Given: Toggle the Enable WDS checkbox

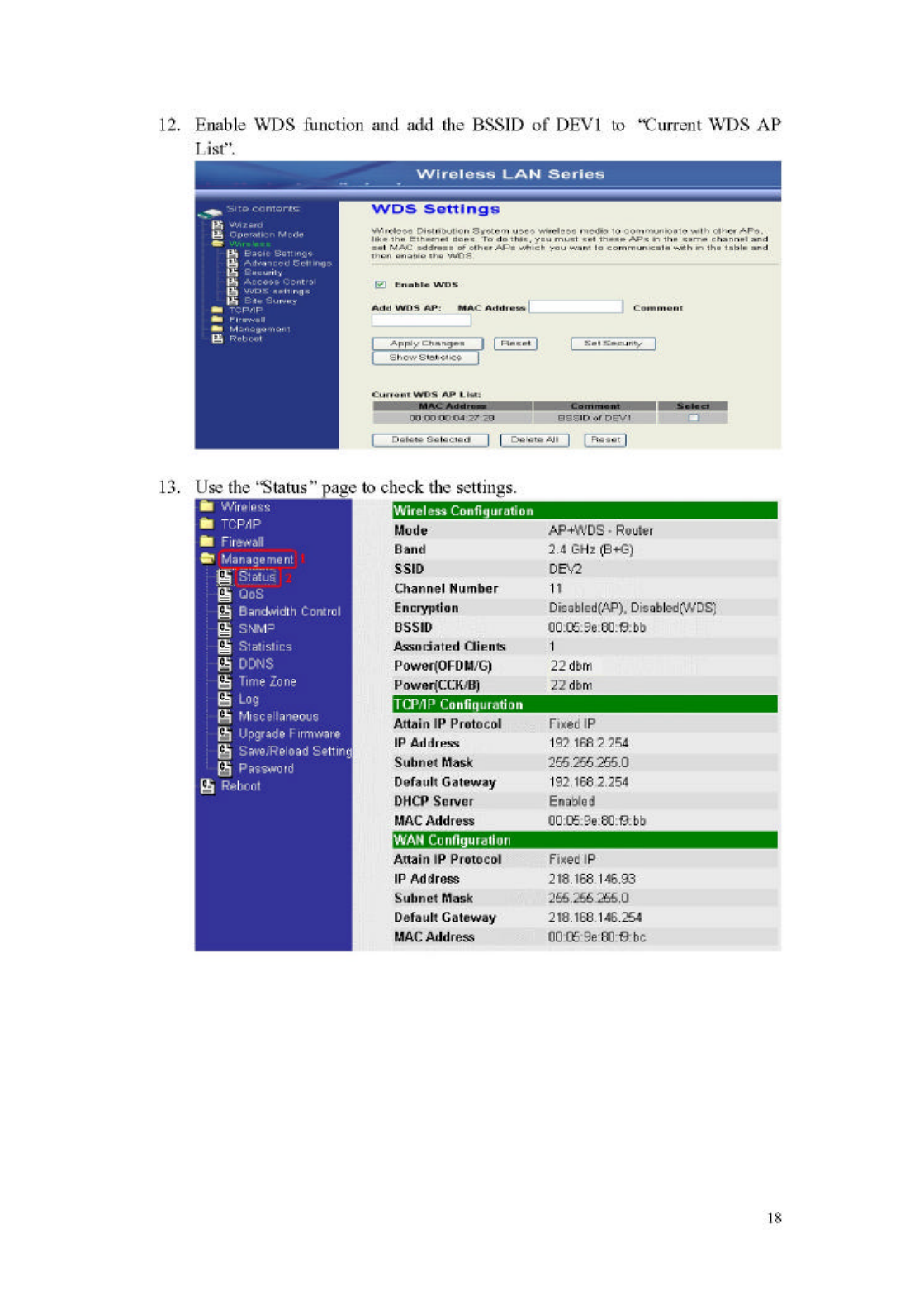Looking at the screenshot, I should (x=380, y=285).
